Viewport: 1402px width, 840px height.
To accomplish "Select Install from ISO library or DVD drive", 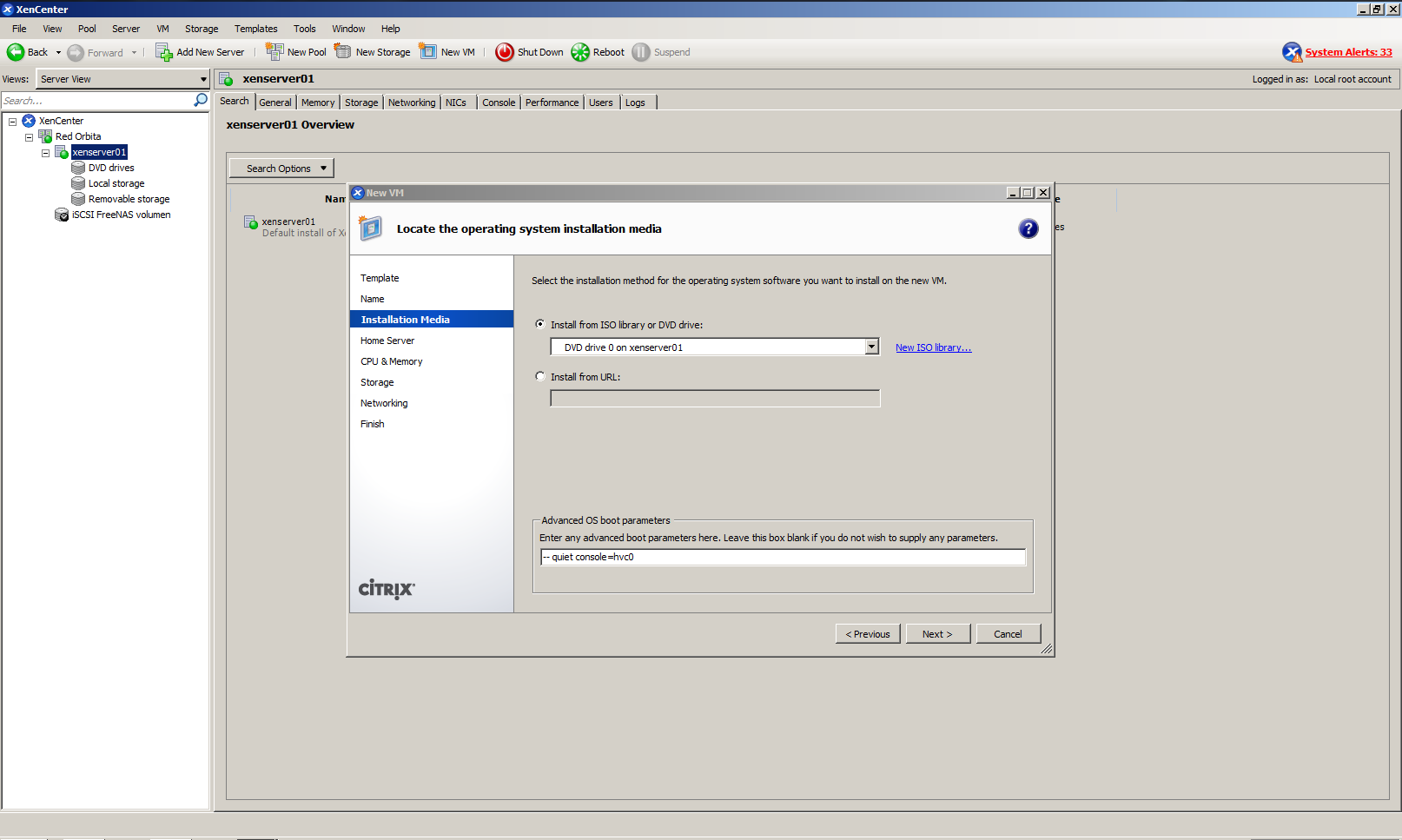I will pyautogui.click(x=540, y=324).
